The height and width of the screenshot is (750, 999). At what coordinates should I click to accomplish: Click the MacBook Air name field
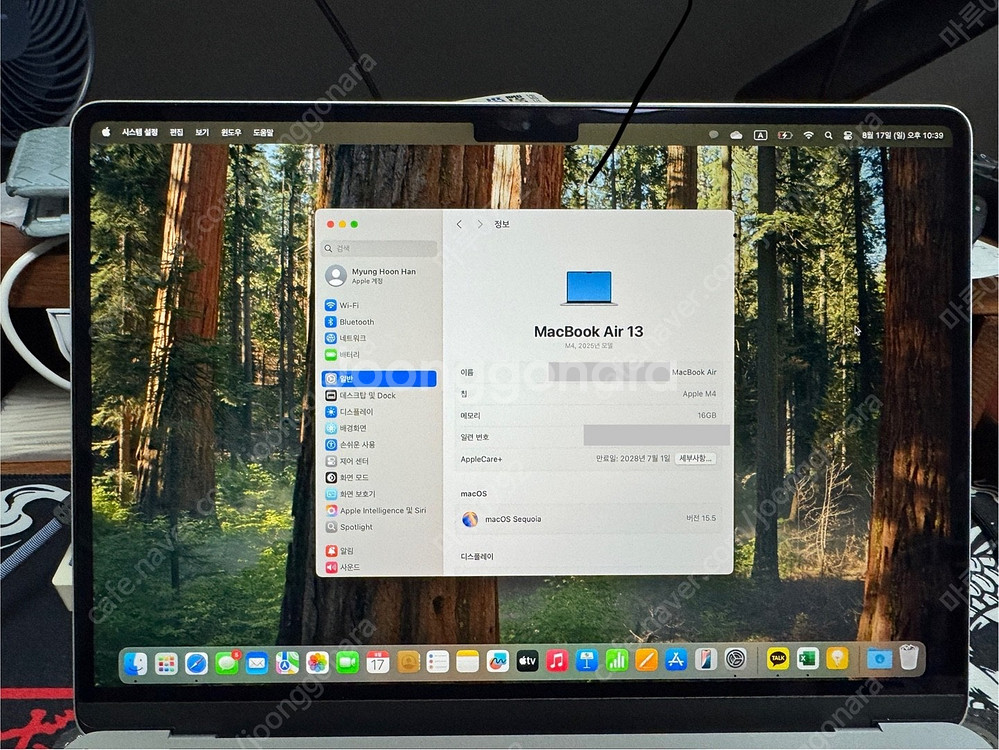click(x=588, y=372)
